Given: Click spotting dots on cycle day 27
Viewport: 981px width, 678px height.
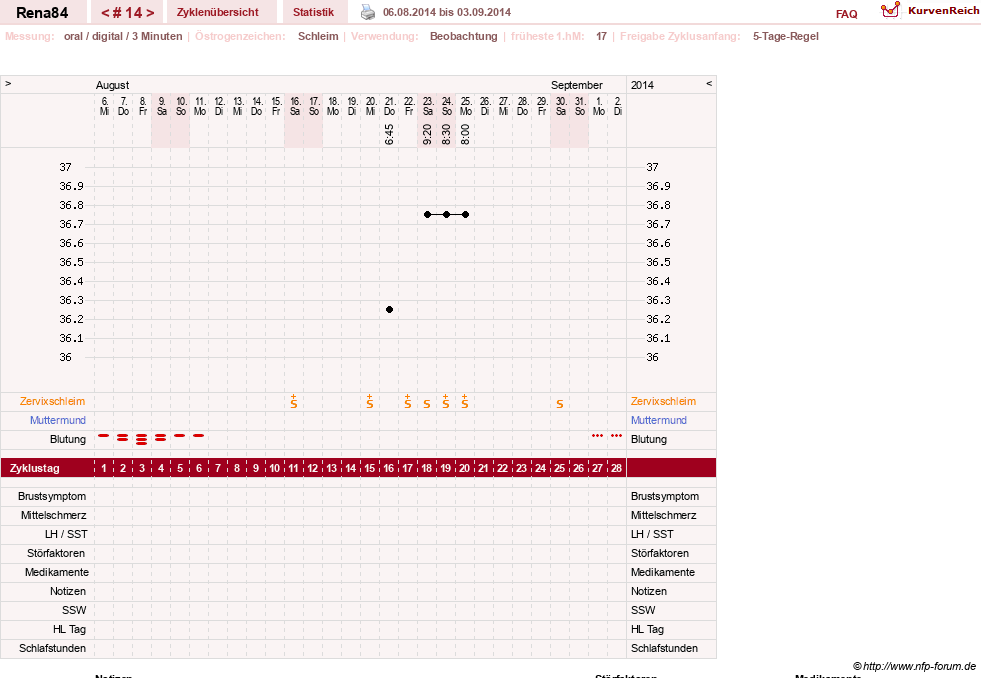Looking at the screenshot, I should [x=597, y=435].
